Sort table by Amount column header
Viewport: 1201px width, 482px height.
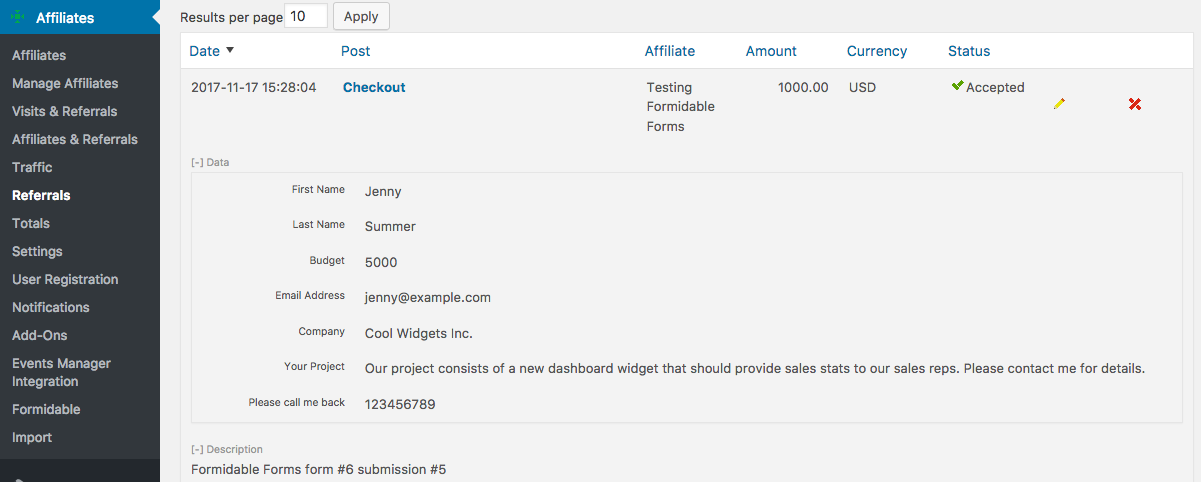[771, 51]
